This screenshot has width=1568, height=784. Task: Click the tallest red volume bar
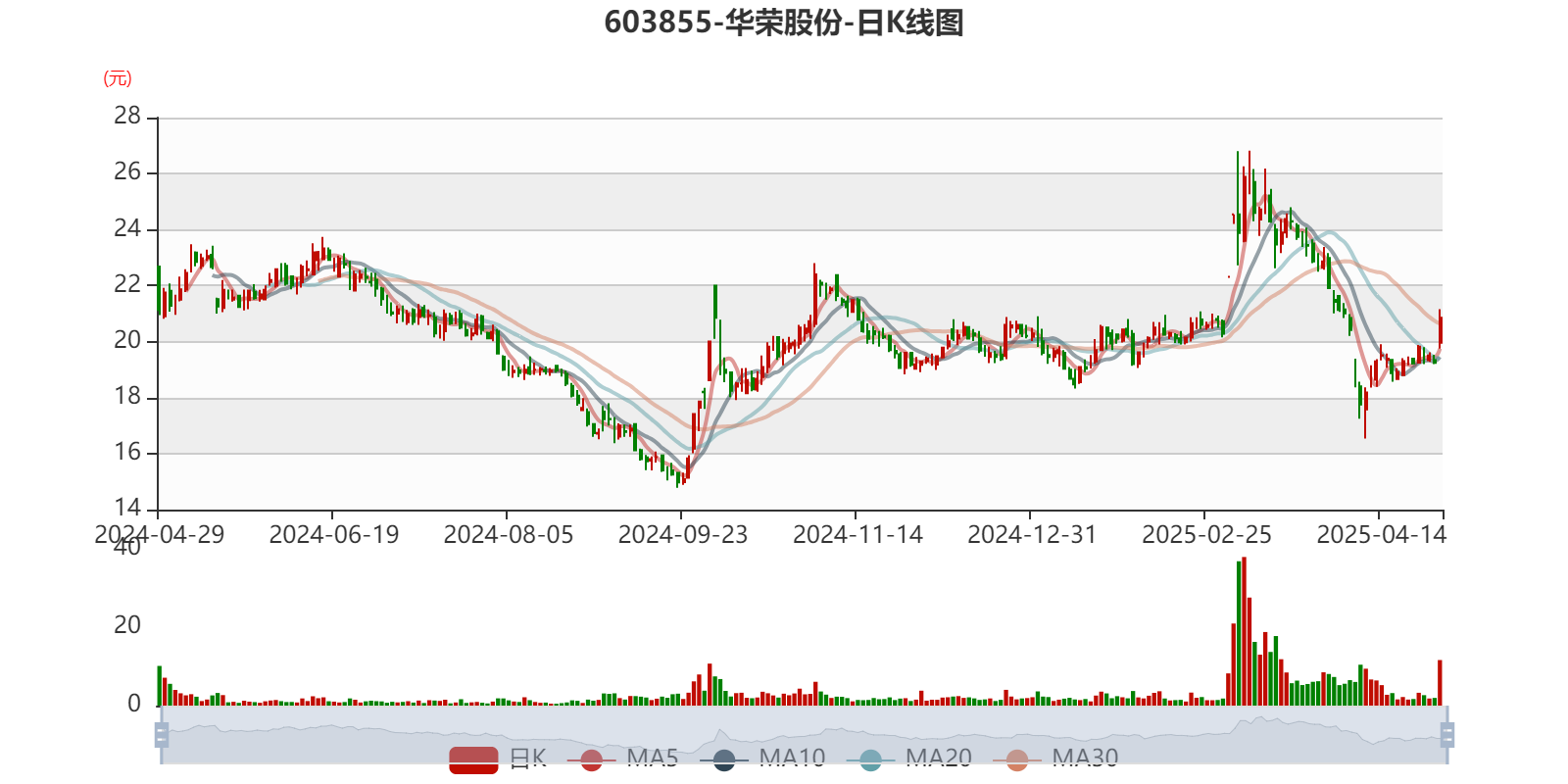tap(1244, 631)
